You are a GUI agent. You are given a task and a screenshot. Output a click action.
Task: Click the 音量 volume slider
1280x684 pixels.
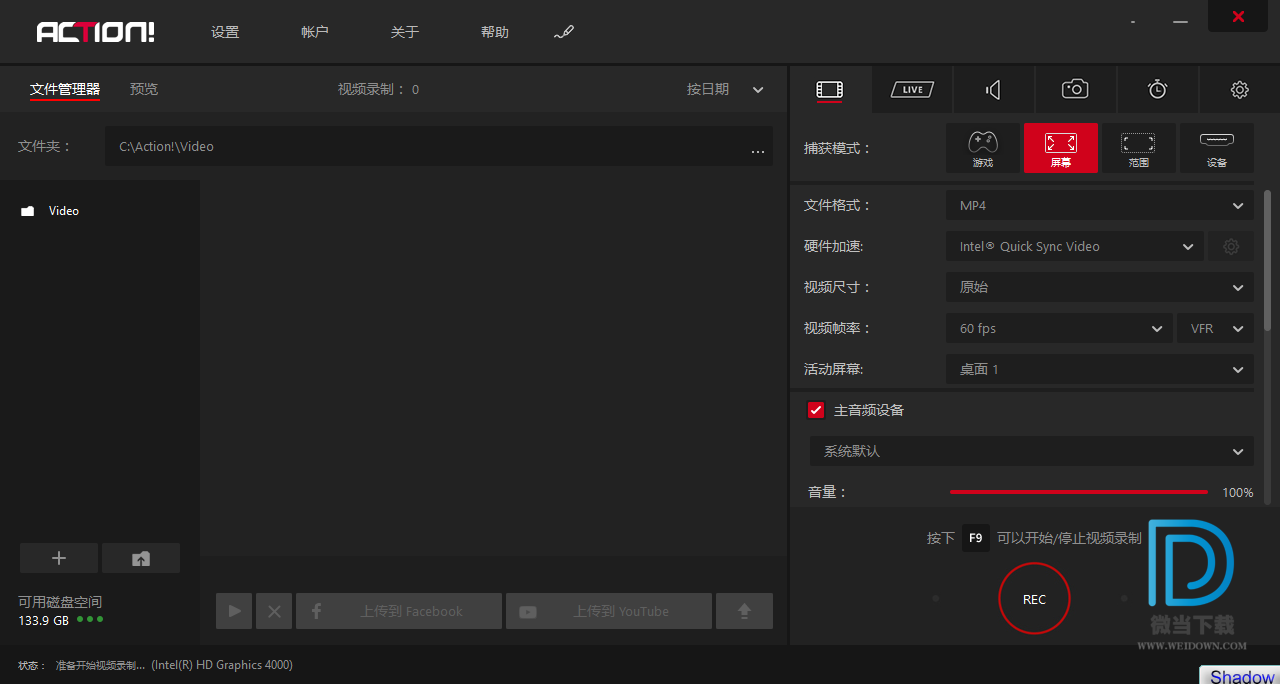click(x=1078, y=492)
